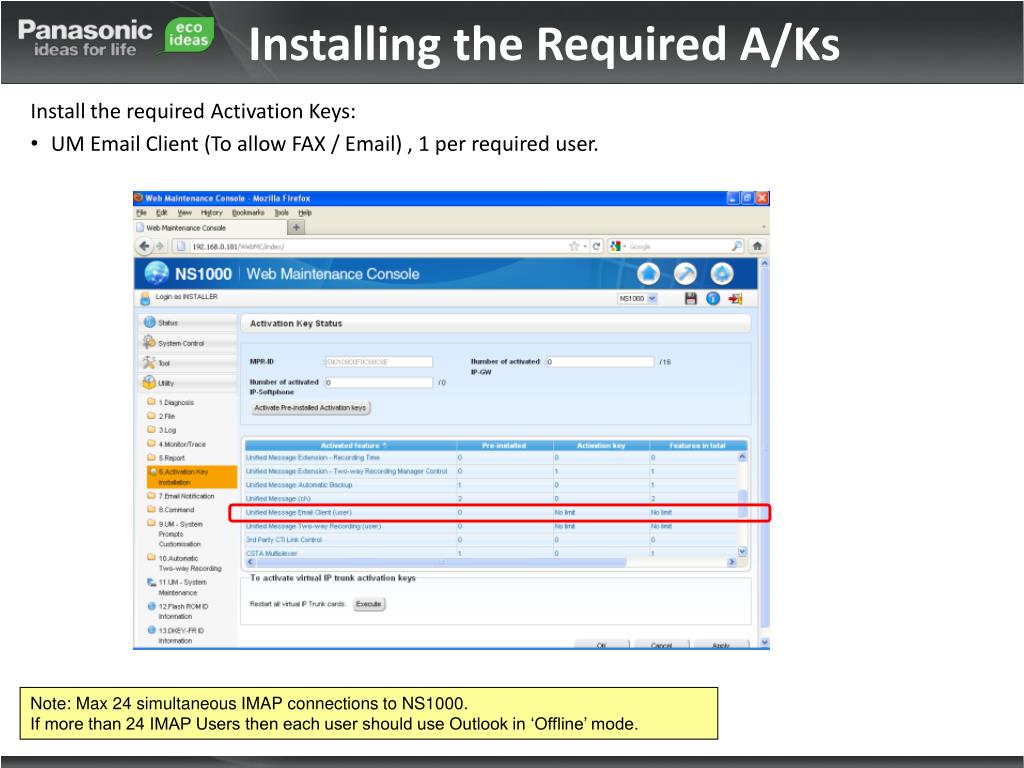Bookmark the page with the star icon
This screenshot has width=1024, height=768.
(x=574, y=246)
